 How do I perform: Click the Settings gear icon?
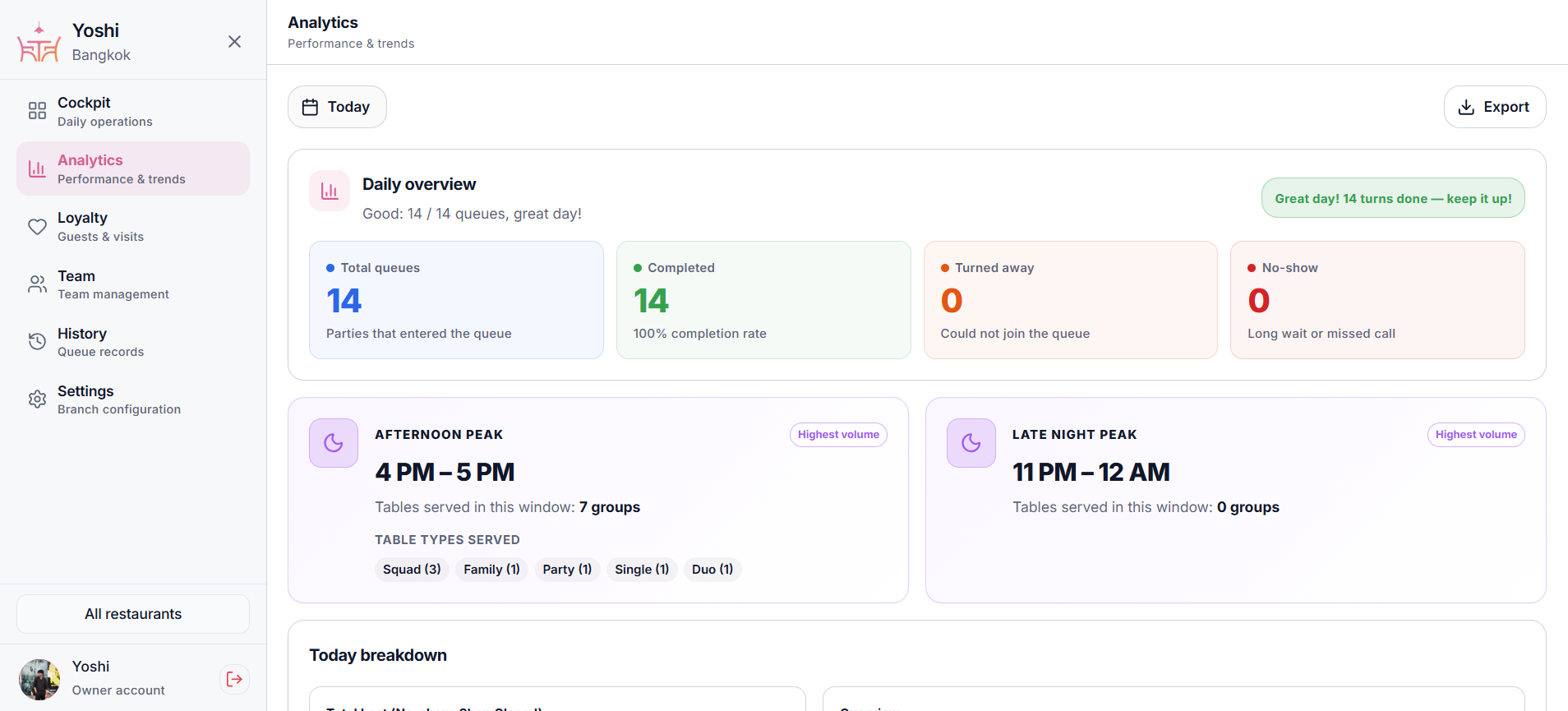click(37, 399)
